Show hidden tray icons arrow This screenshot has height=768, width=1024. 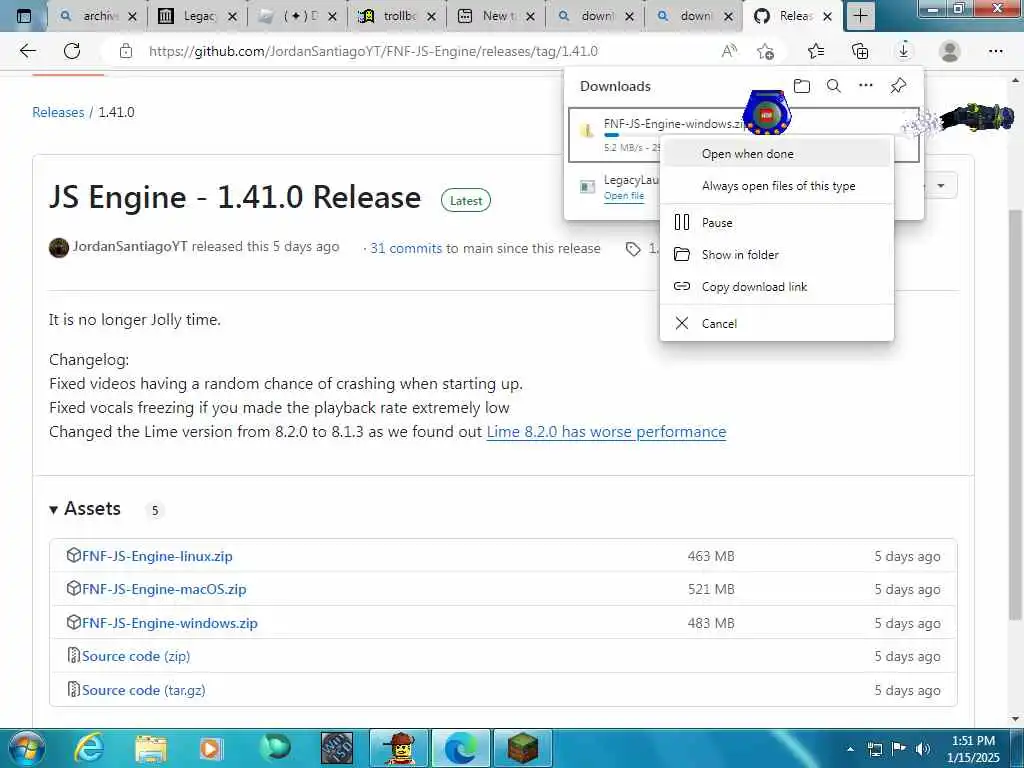point(850,749)
